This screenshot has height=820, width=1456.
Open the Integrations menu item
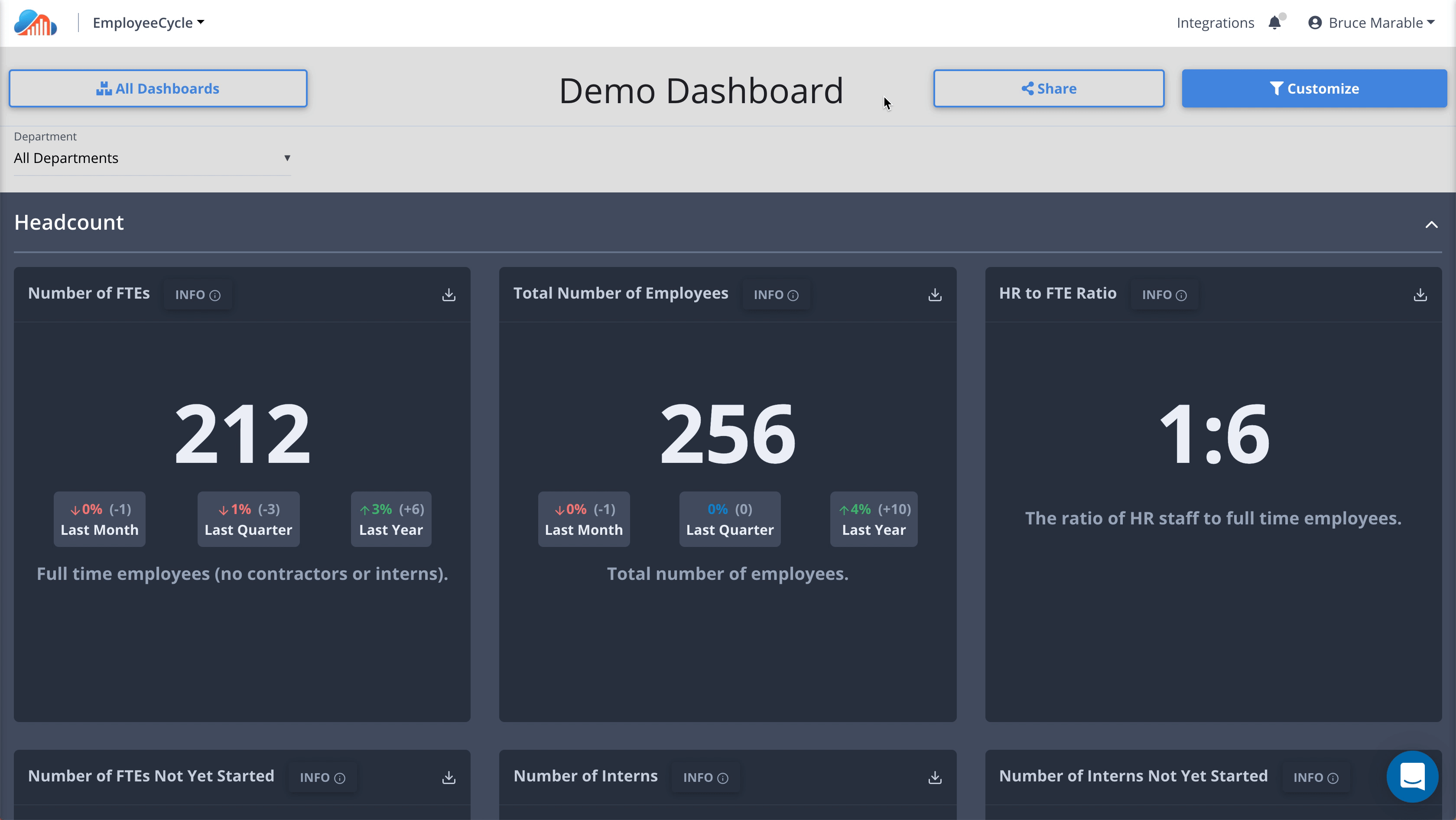(x=1215, y=23)
